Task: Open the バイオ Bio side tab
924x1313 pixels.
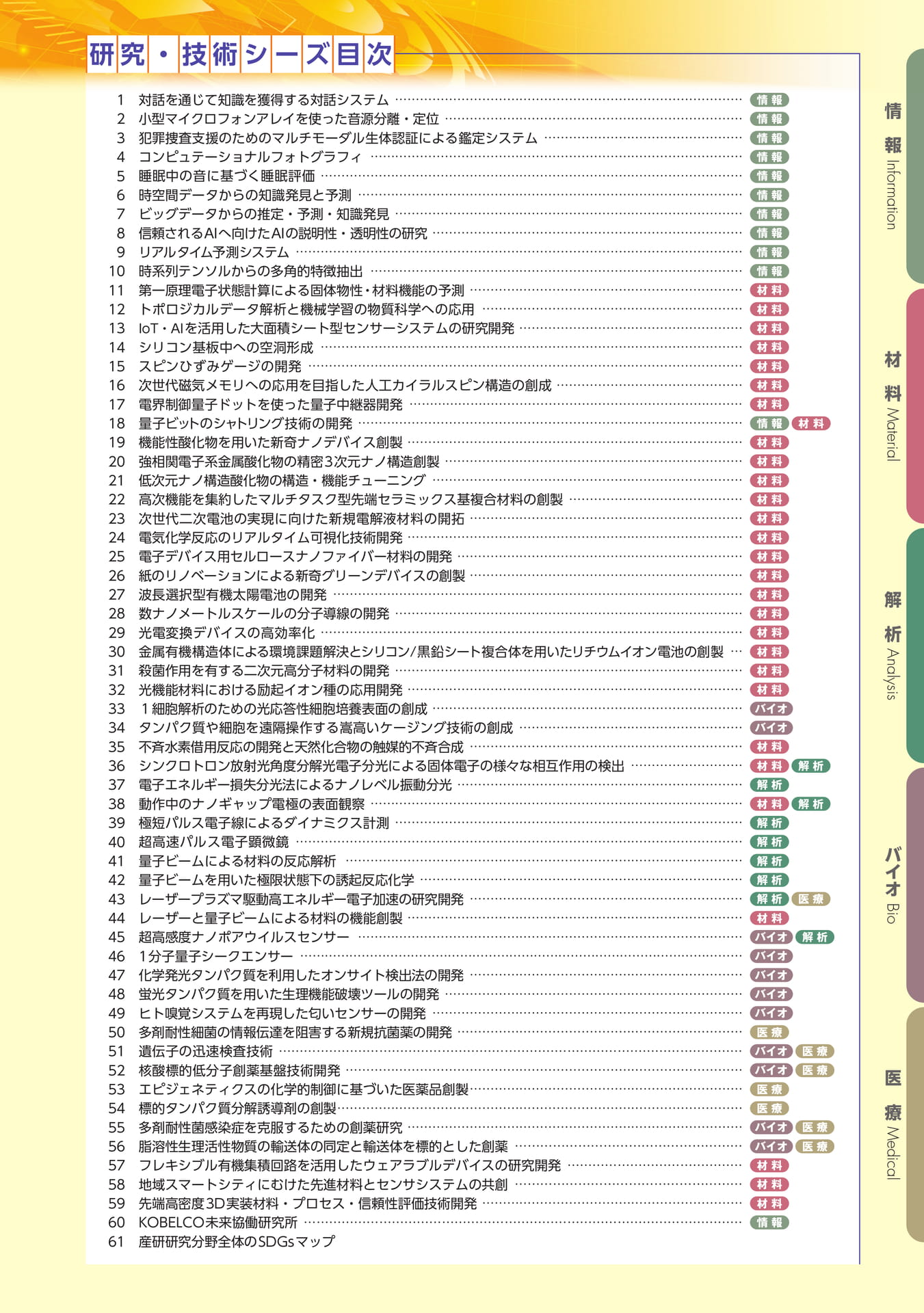Action: coord(915,885)
